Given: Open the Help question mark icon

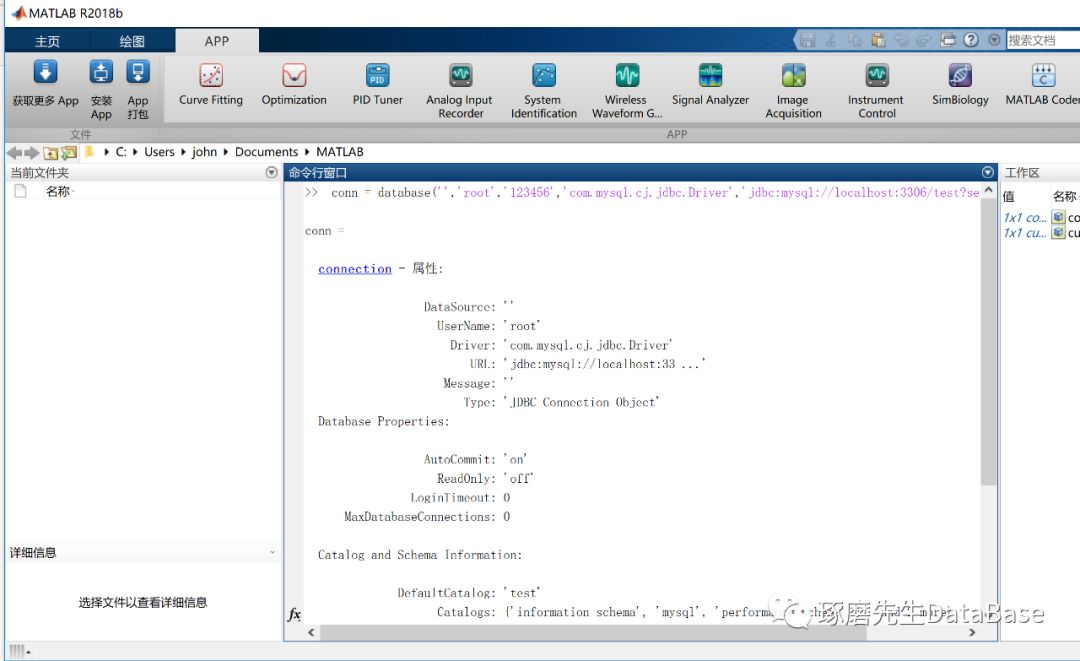Looking at the screenshot, I should click(x=971, y=40).
